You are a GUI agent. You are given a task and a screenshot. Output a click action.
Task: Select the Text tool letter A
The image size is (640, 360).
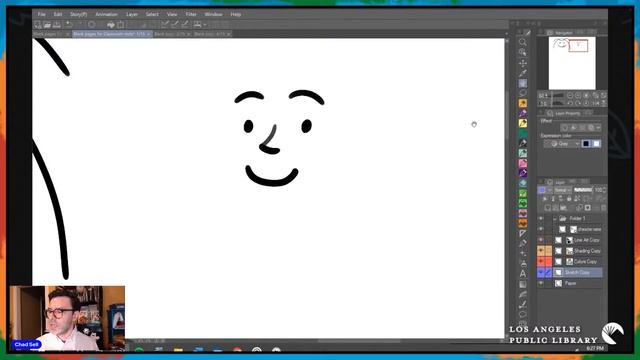pyautogui.click(x=522, y=273)
